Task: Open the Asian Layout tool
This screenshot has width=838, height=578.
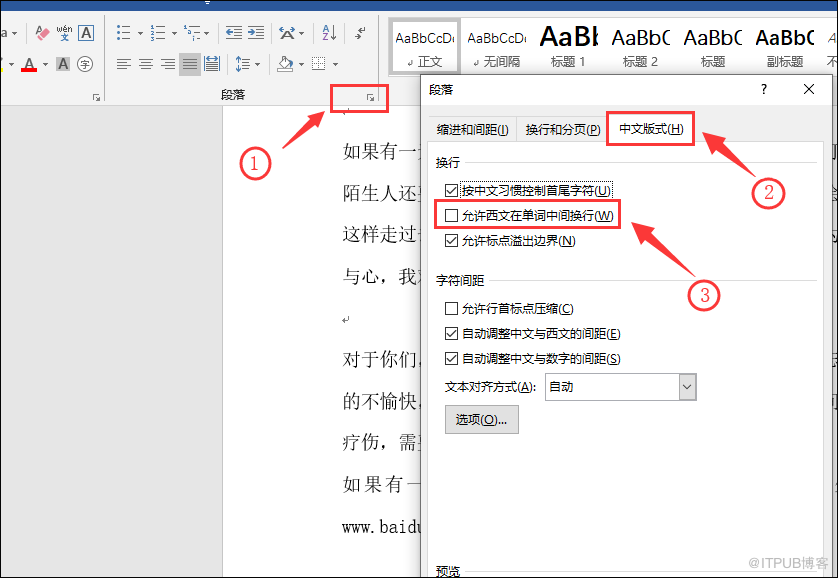Action: [x=287, y=33]
